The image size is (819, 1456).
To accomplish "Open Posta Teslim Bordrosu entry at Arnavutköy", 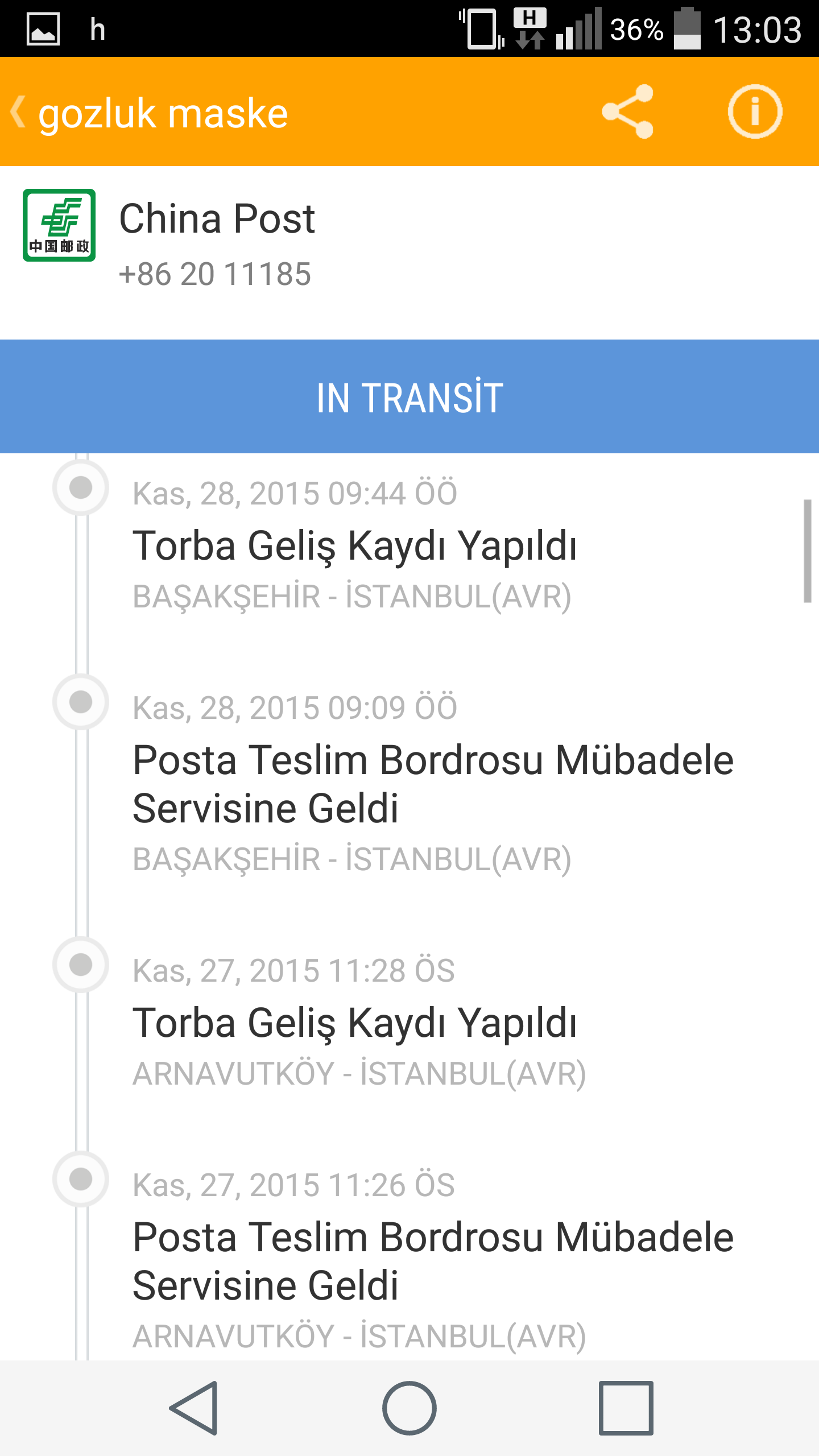I will click(x=432, y=1261).
